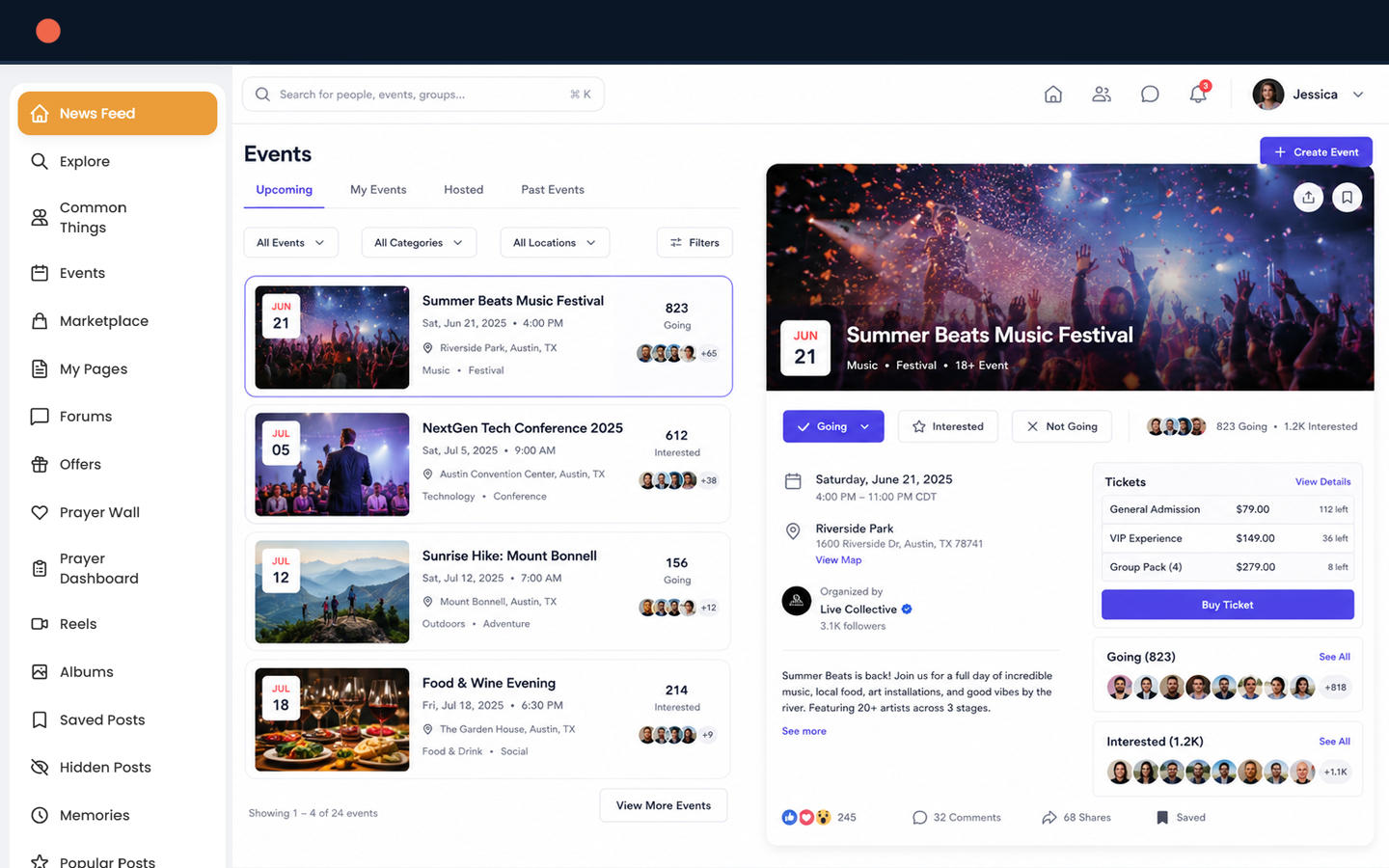Go to News Feed in sidebar

[118, 113]
